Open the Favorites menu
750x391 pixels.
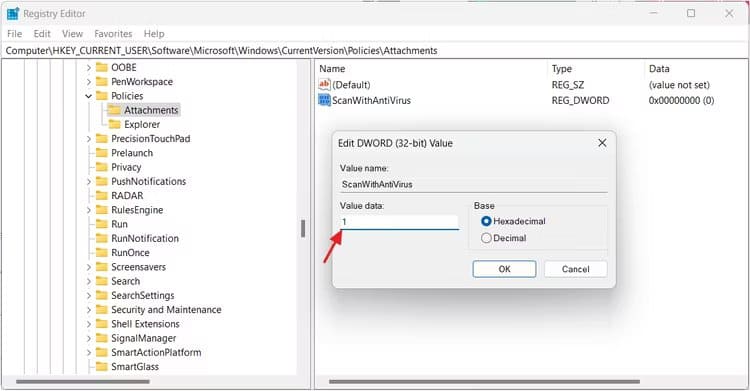(x=113, y=34)
